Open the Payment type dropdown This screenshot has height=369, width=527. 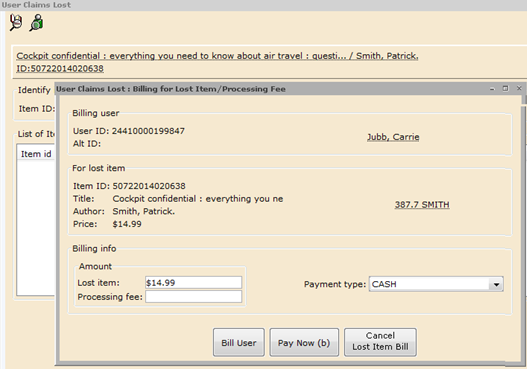click(x=436, y=284)
